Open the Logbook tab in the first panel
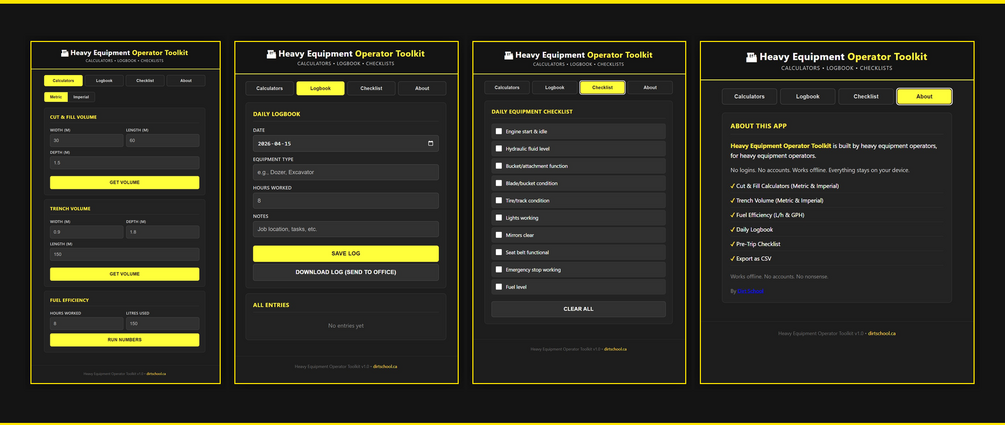Viewport: 1005px width, 425px height. 104,81
